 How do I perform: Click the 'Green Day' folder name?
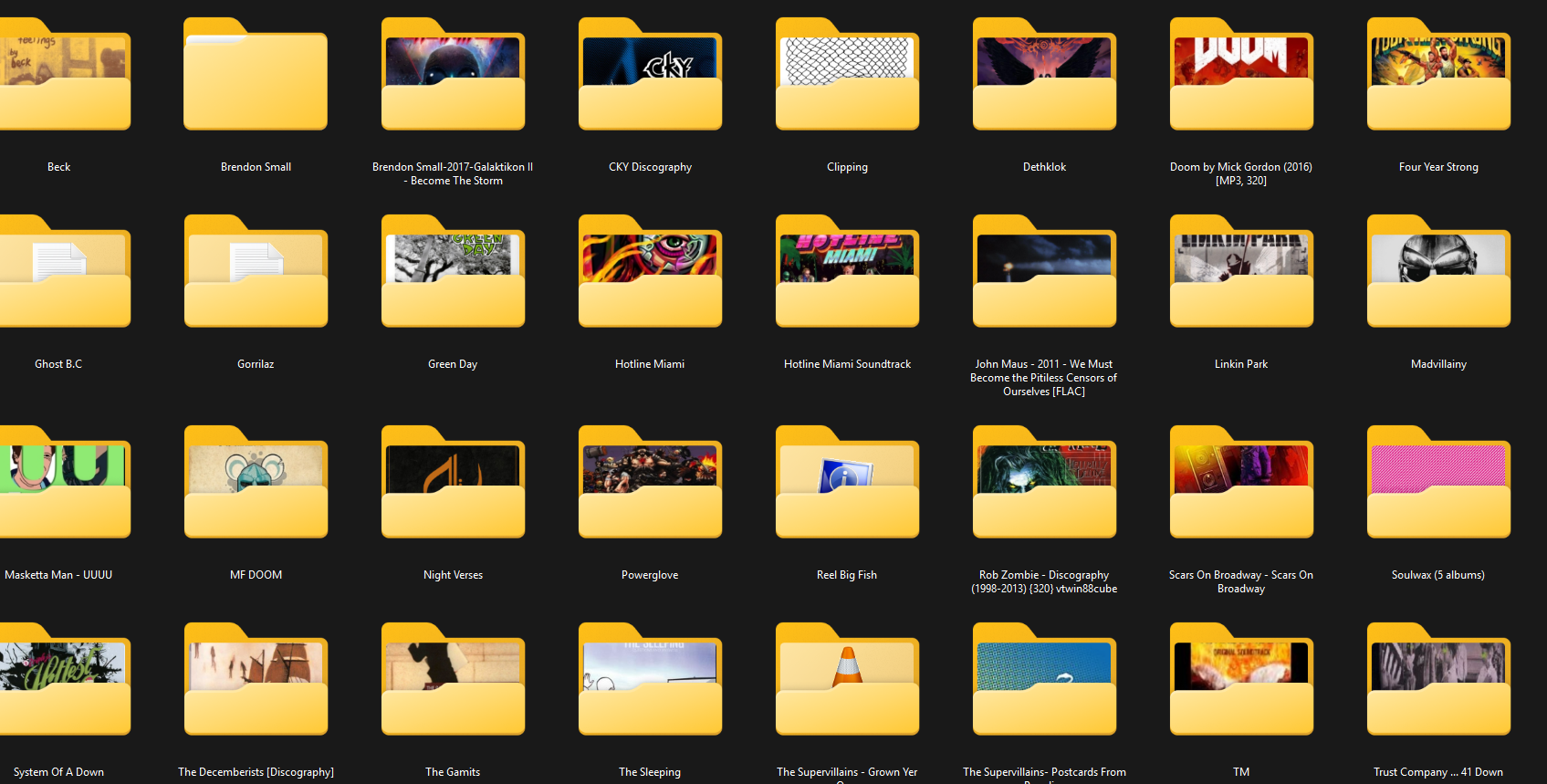coord(453,364)
